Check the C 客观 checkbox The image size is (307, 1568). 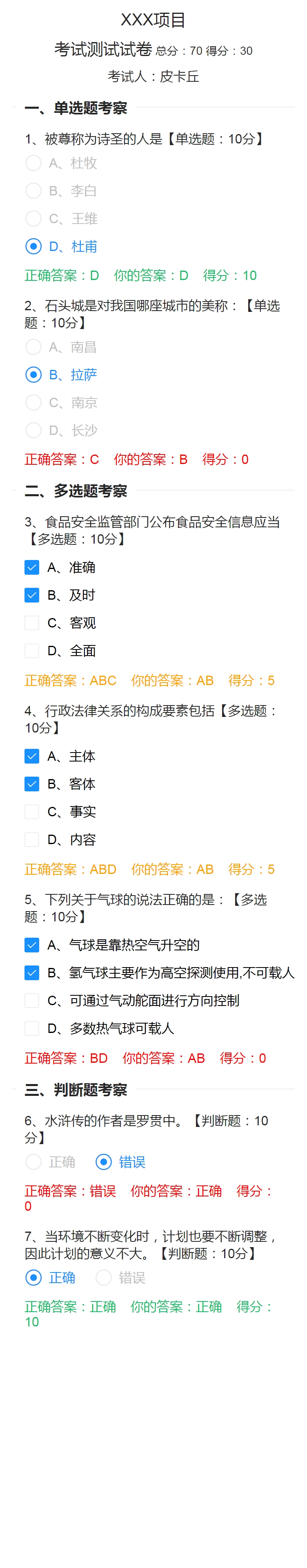(31, 623)
